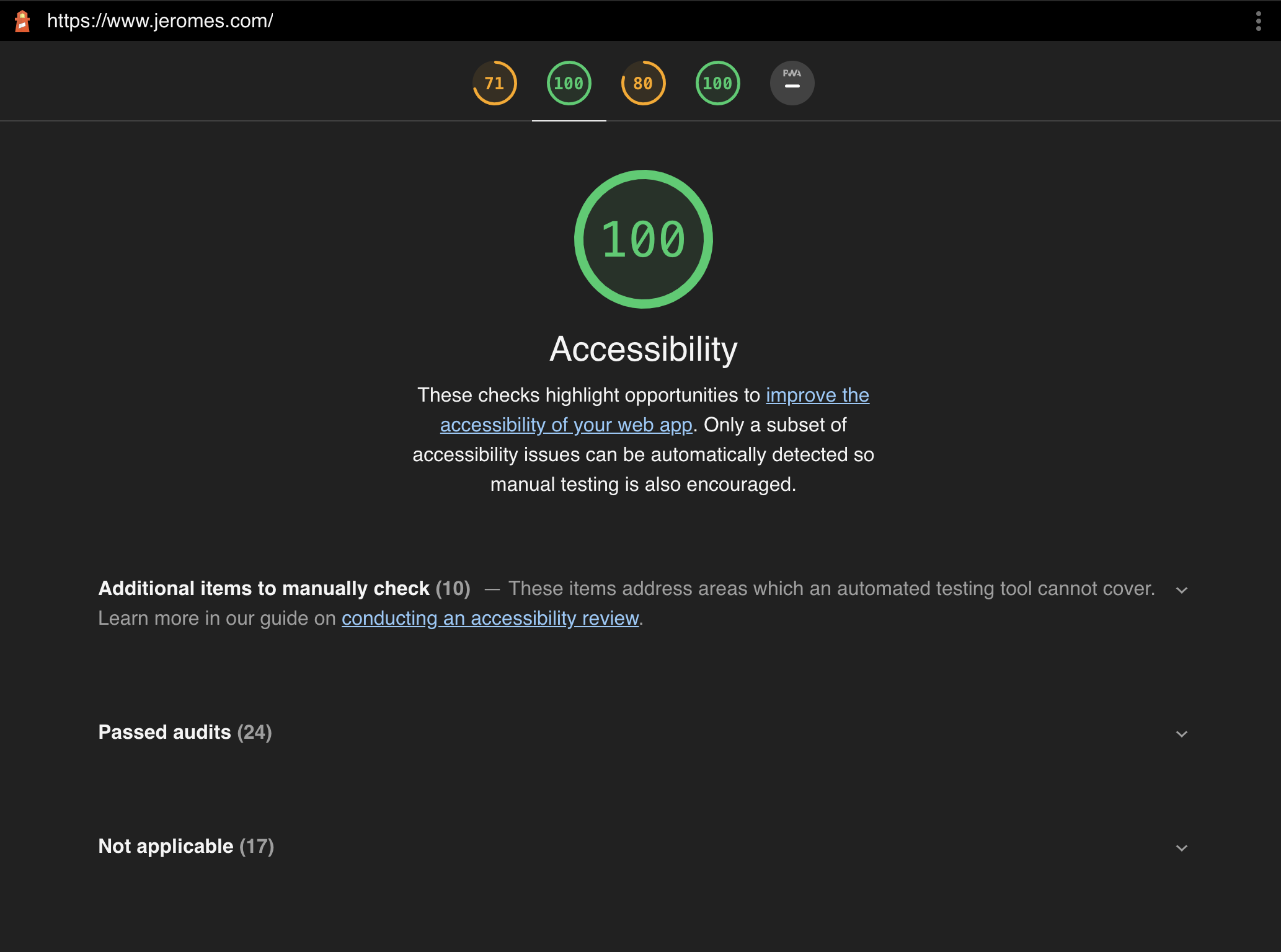This screenshot has height=952, width=1281.
Task: Click the jeromes.com URL in header
Action: click(160, 21)
